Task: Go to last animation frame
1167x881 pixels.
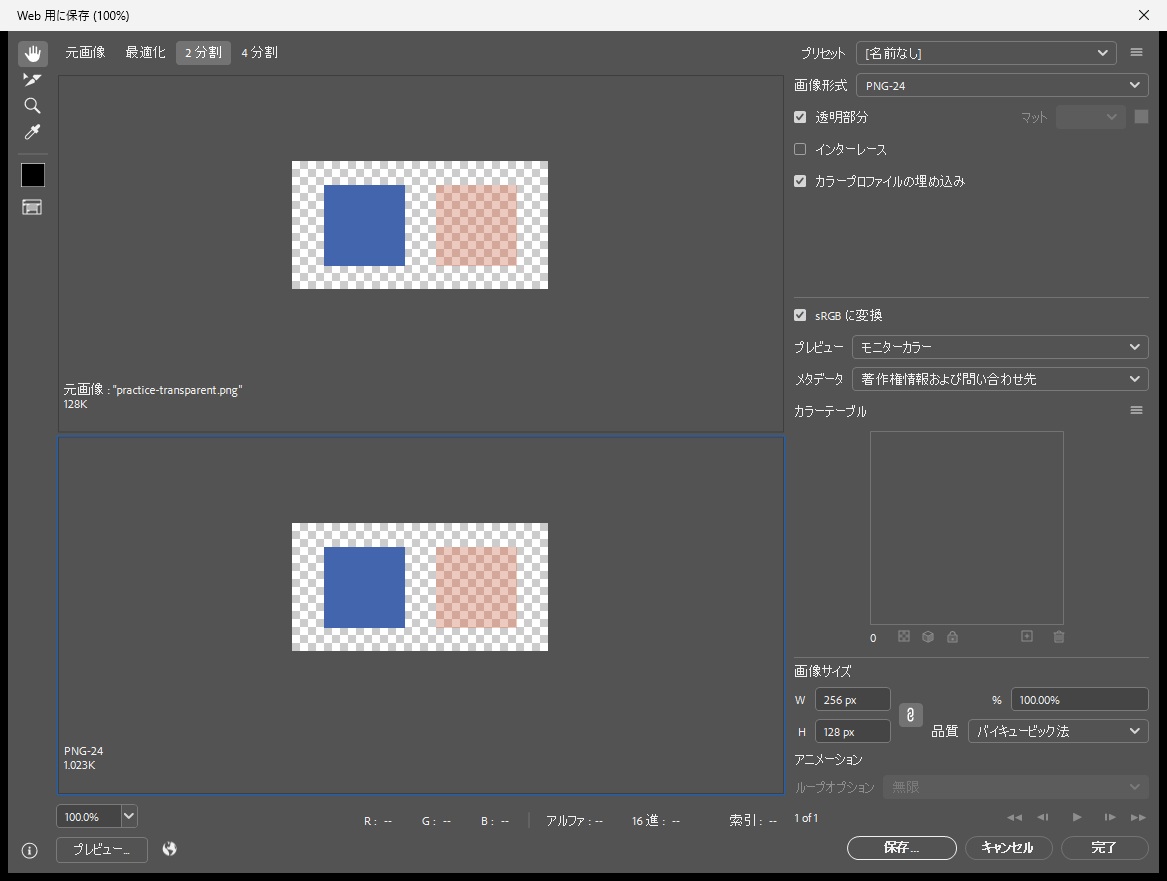Action: (x=1138, y=817)
